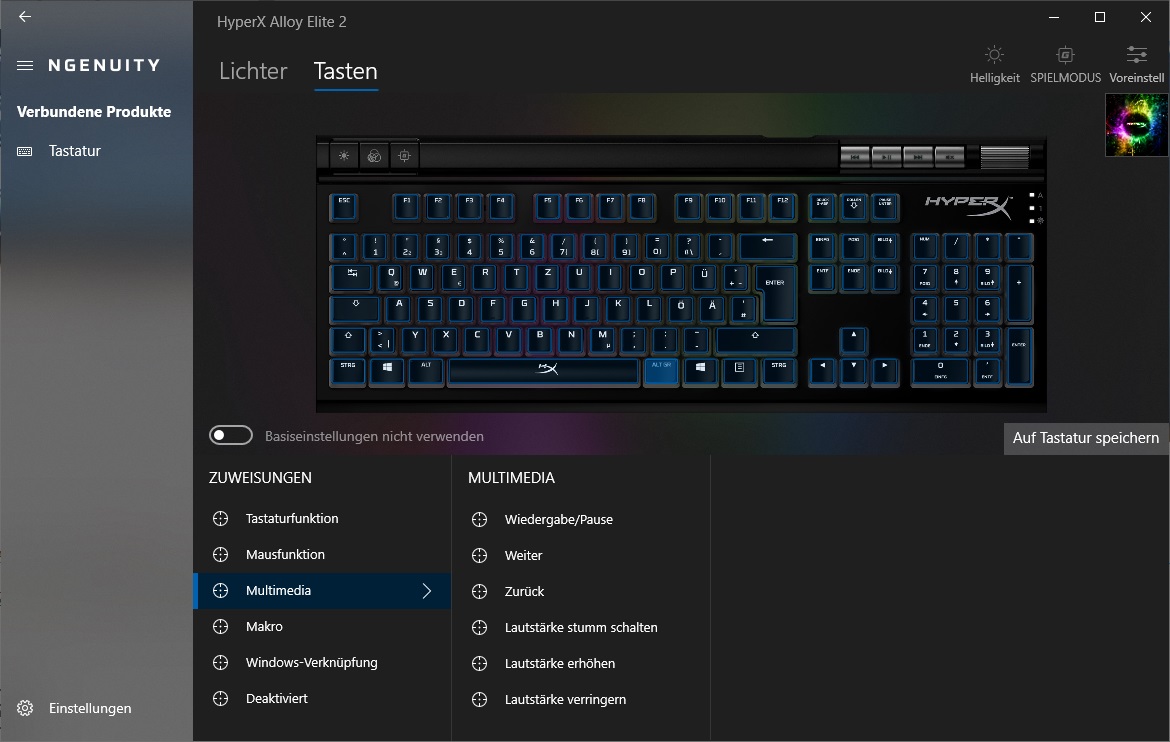Screen dimensions: 1170x742
Task: Select the numpad 0 key
Action: click(x=940, y=372)
